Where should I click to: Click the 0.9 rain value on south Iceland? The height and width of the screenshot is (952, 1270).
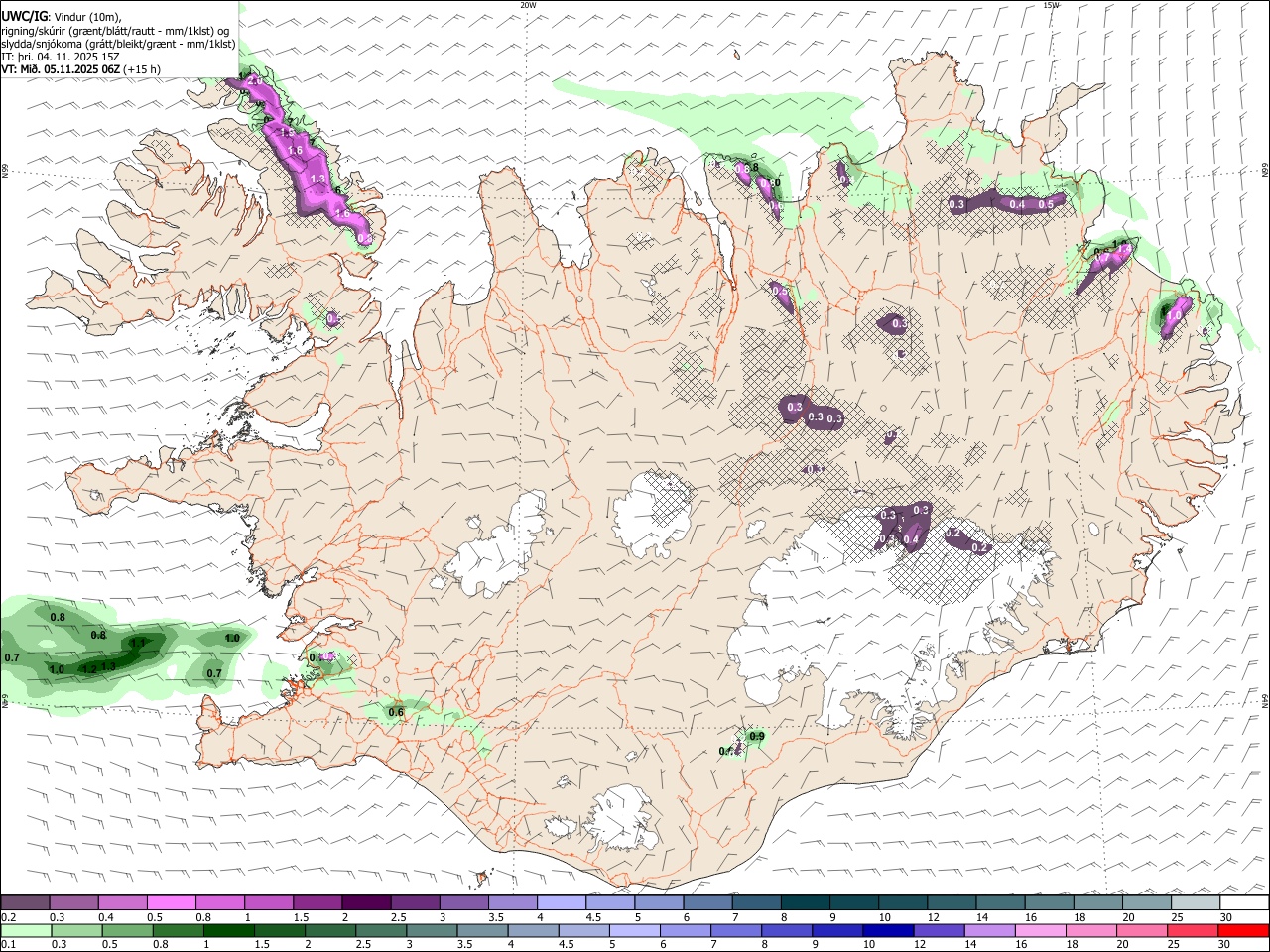click(x=757, y=736)
